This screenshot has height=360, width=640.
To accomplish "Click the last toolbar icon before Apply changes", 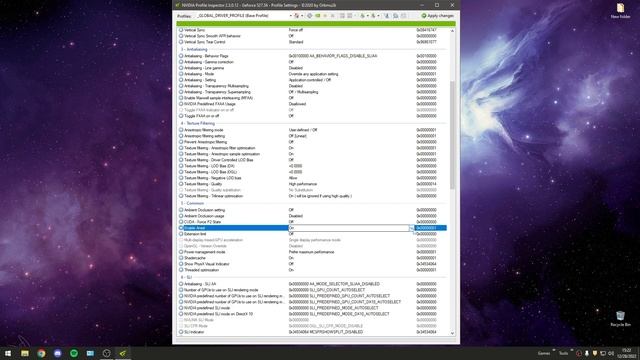I will coord(403,16).
